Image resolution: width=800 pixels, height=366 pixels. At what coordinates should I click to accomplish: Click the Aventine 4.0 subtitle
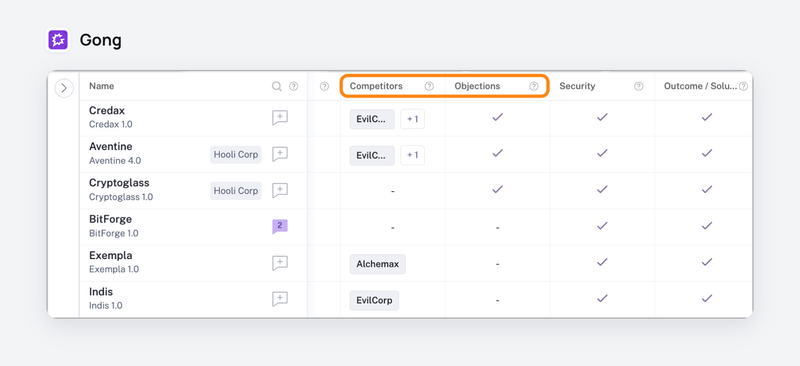115,161
